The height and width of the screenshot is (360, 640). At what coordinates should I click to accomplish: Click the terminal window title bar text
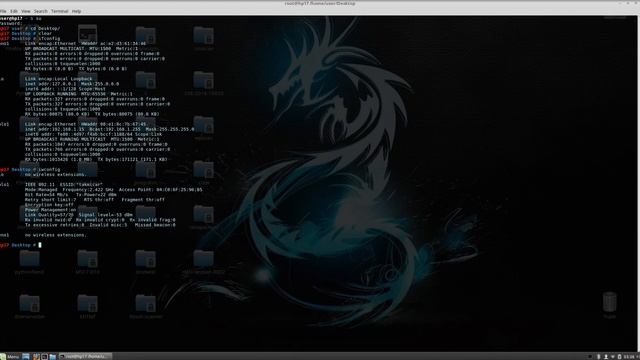[x=320, y=4]
